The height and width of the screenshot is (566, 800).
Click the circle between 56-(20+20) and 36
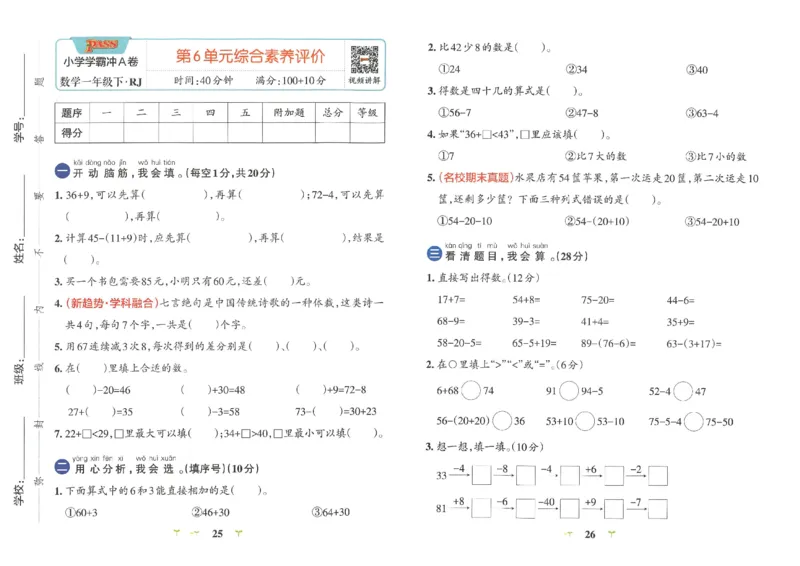pyautogui.click(x=502, y=421)
